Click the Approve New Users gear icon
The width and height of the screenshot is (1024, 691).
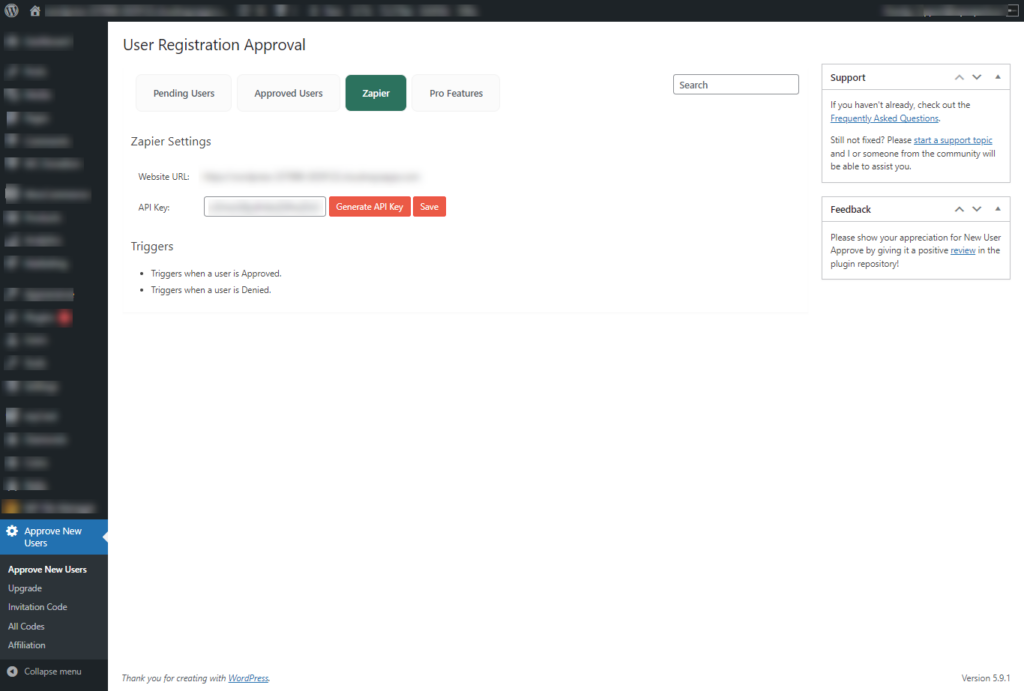[12, 531]
